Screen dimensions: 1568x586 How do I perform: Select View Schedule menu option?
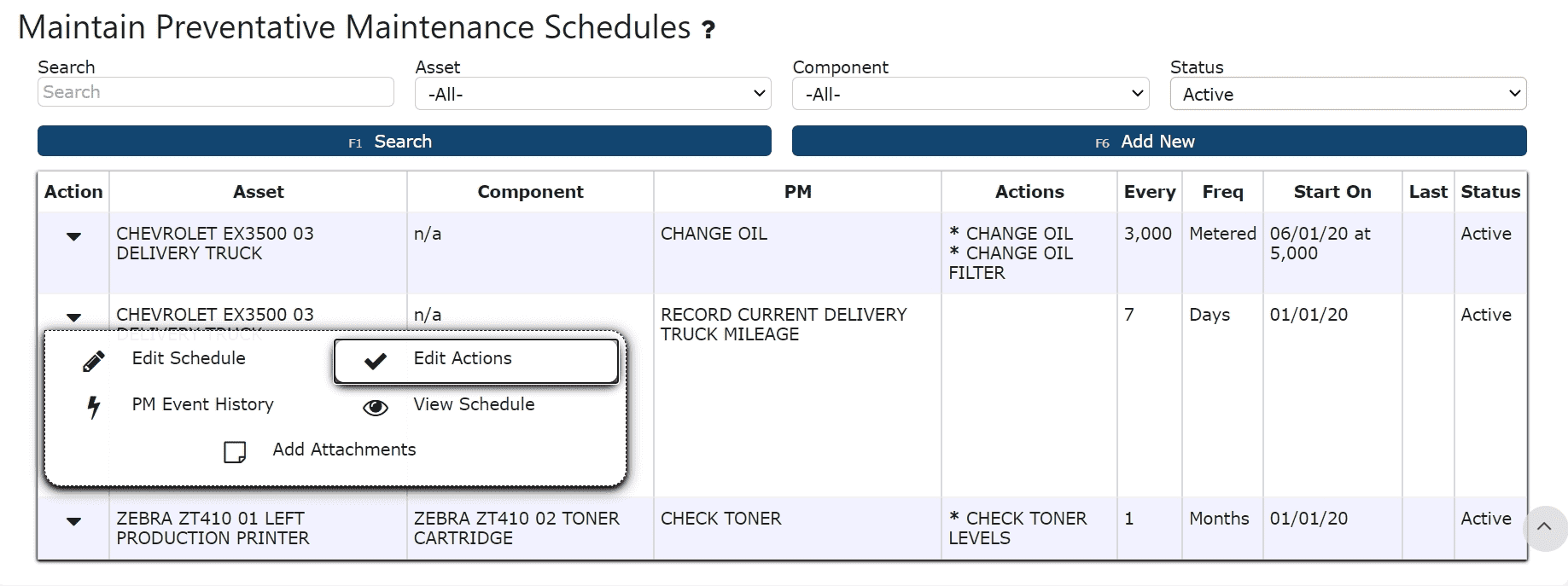point(474,404)
